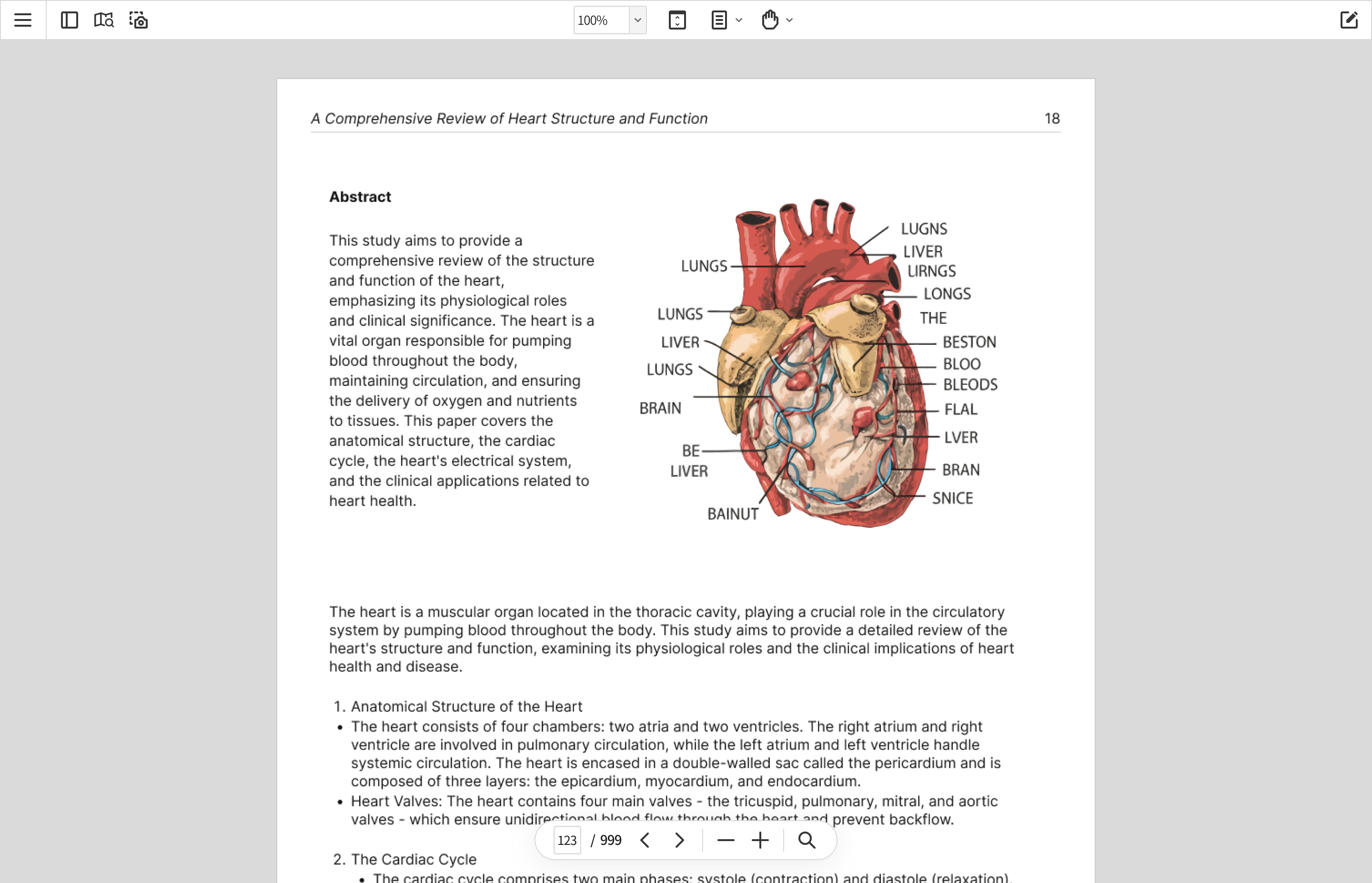Toggle the sidebar panel icon

70,20
